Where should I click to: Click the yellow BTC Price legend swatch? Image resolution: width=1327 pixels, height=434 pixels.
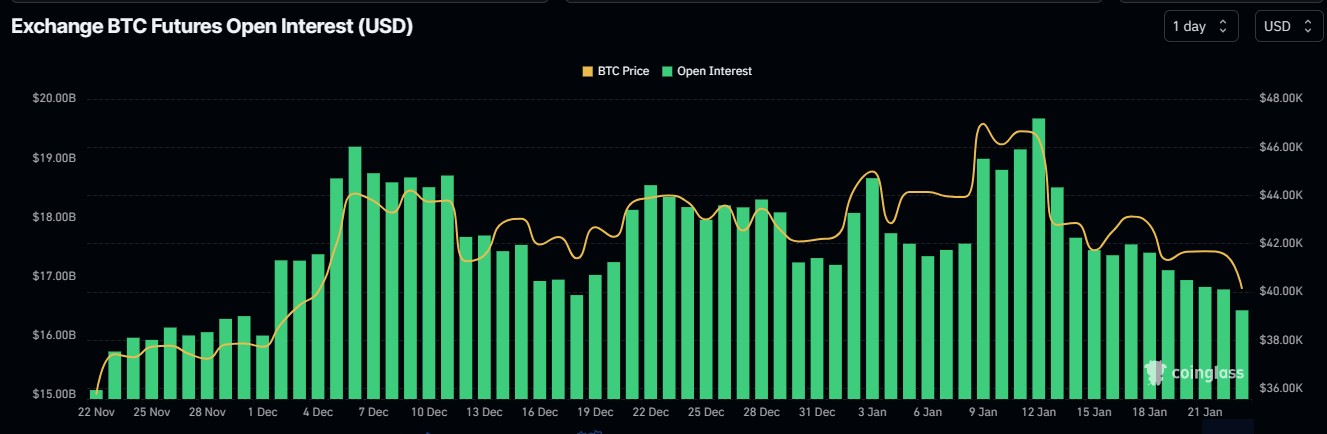pos(587,71)
